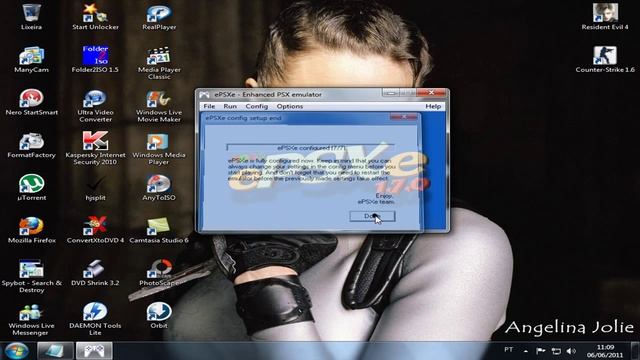Click Done in the config setup dialog
640x360 pixels.
(372, 216)
